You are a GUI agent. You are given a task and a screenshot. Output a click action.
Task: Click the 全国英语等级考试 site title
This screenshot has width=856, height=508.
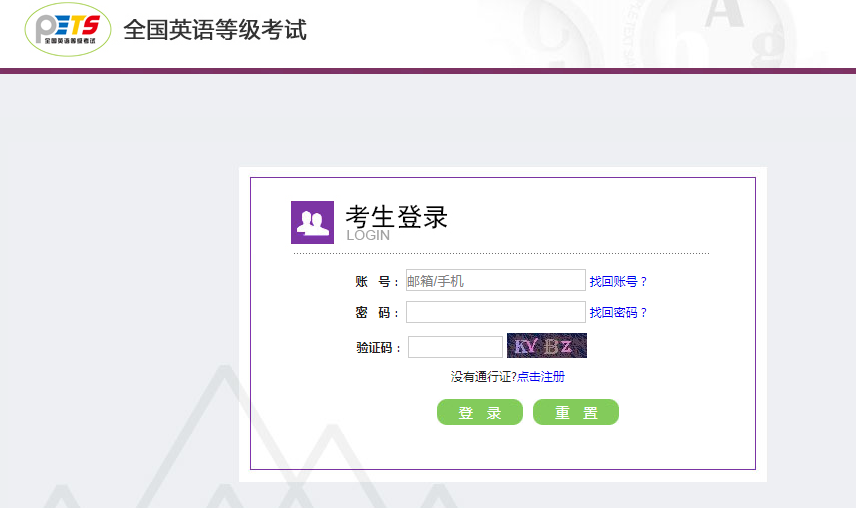click(x=215, y=30)
